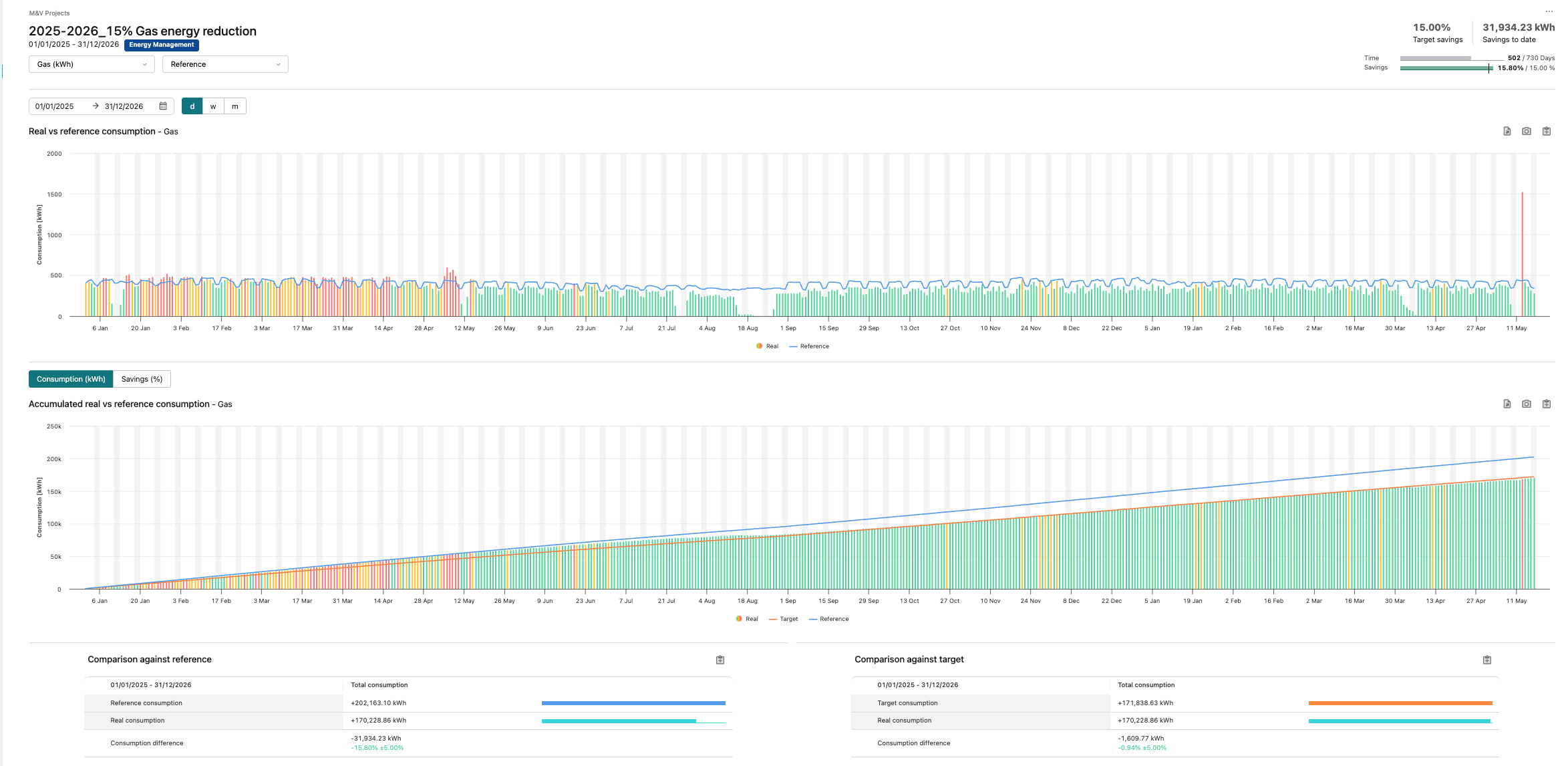Switch to the Savings (%) tab

click(142, 379)
